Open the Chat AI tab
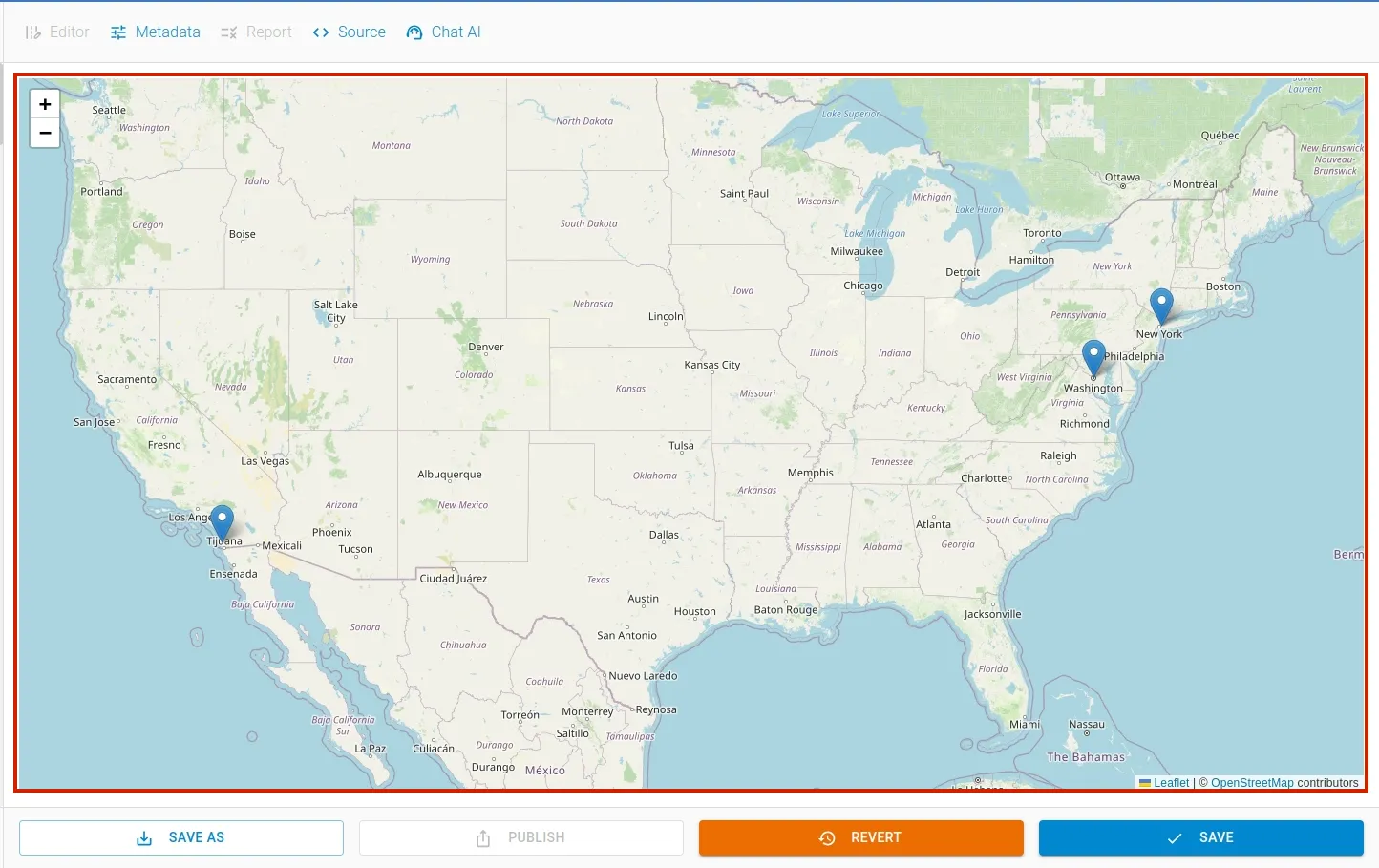1379x868 pixels. pyautogui.click(x=444, y=32)
